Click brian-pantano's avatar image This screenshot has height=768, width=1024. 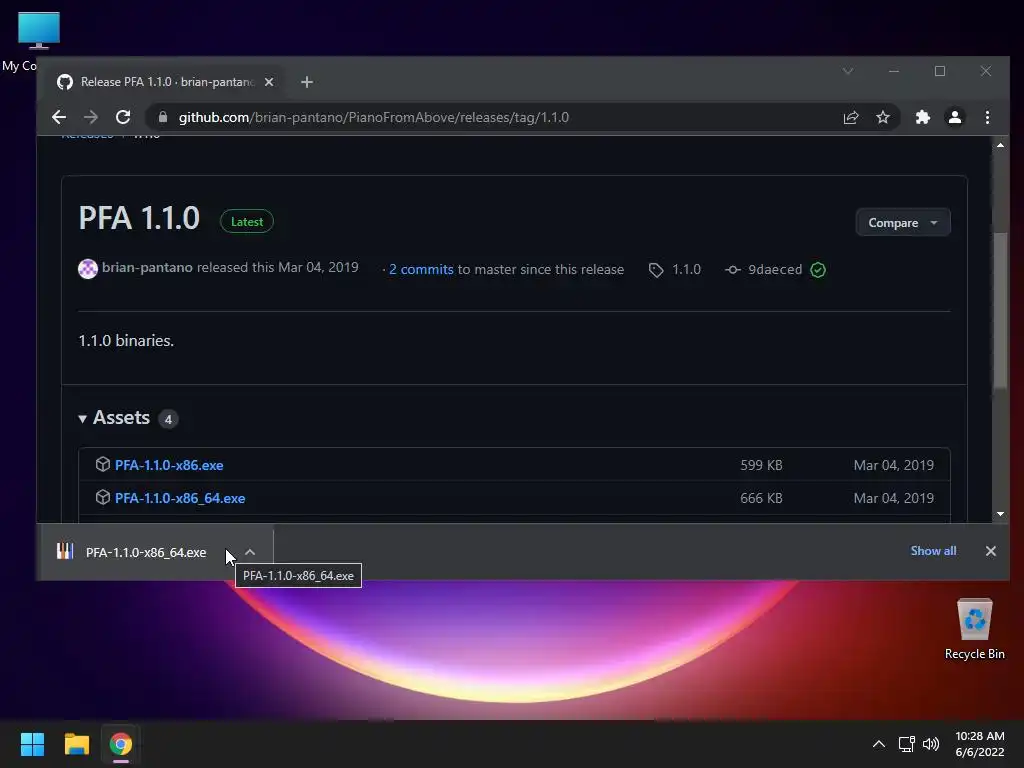pyautogui.click(x=88, y=268)
